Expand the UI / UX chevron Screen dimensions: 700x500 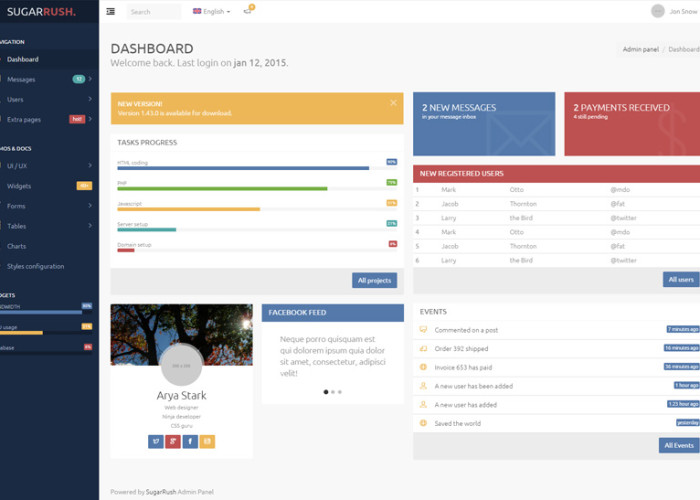90,166
